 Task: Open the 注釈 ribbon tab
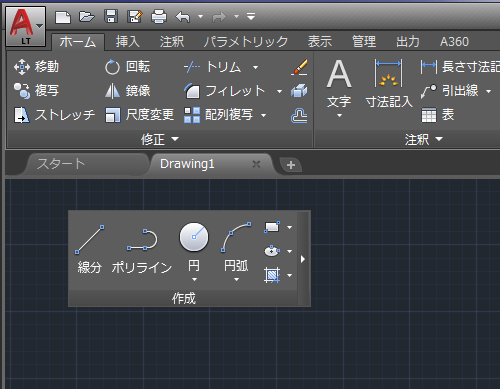[172, 42]
